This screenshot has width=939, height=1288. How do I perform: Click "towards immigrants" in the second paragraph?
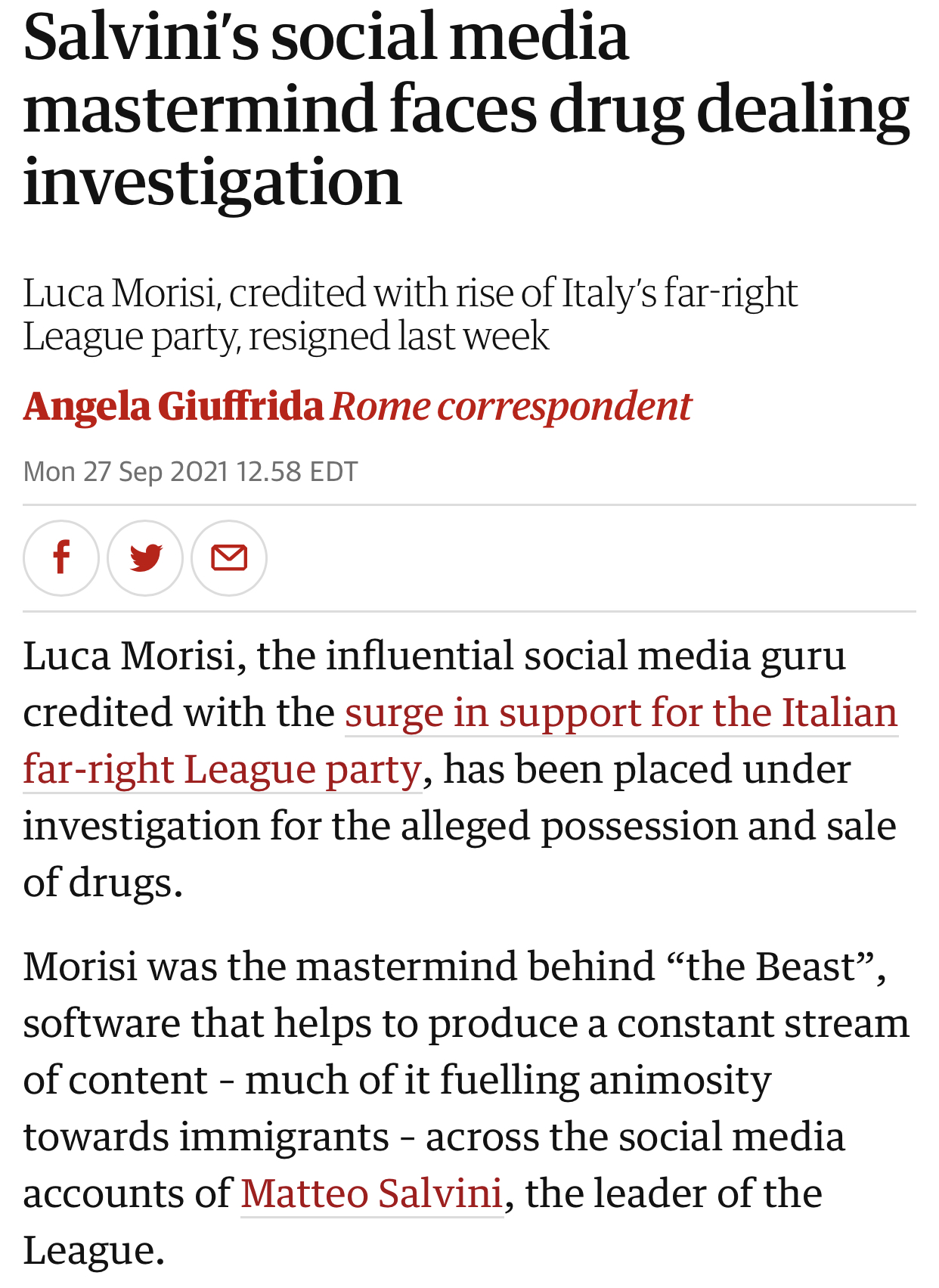pos(206,1137)
